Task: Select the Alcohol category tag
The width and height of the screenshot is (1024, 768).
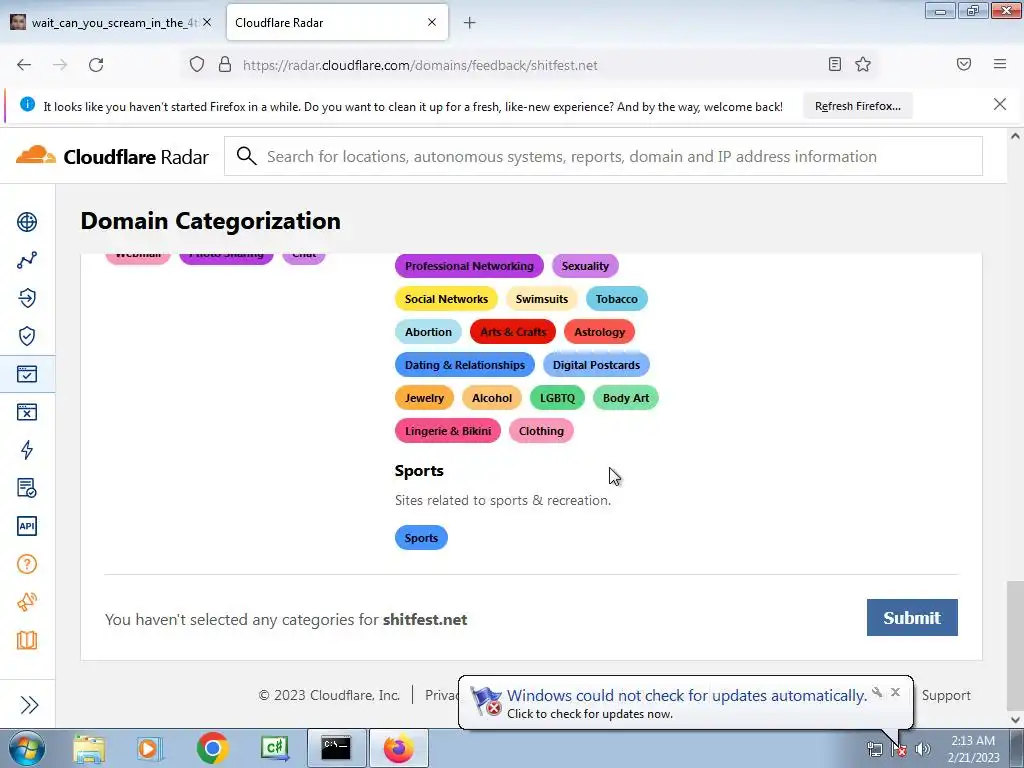Action: (x=492, y=398)
